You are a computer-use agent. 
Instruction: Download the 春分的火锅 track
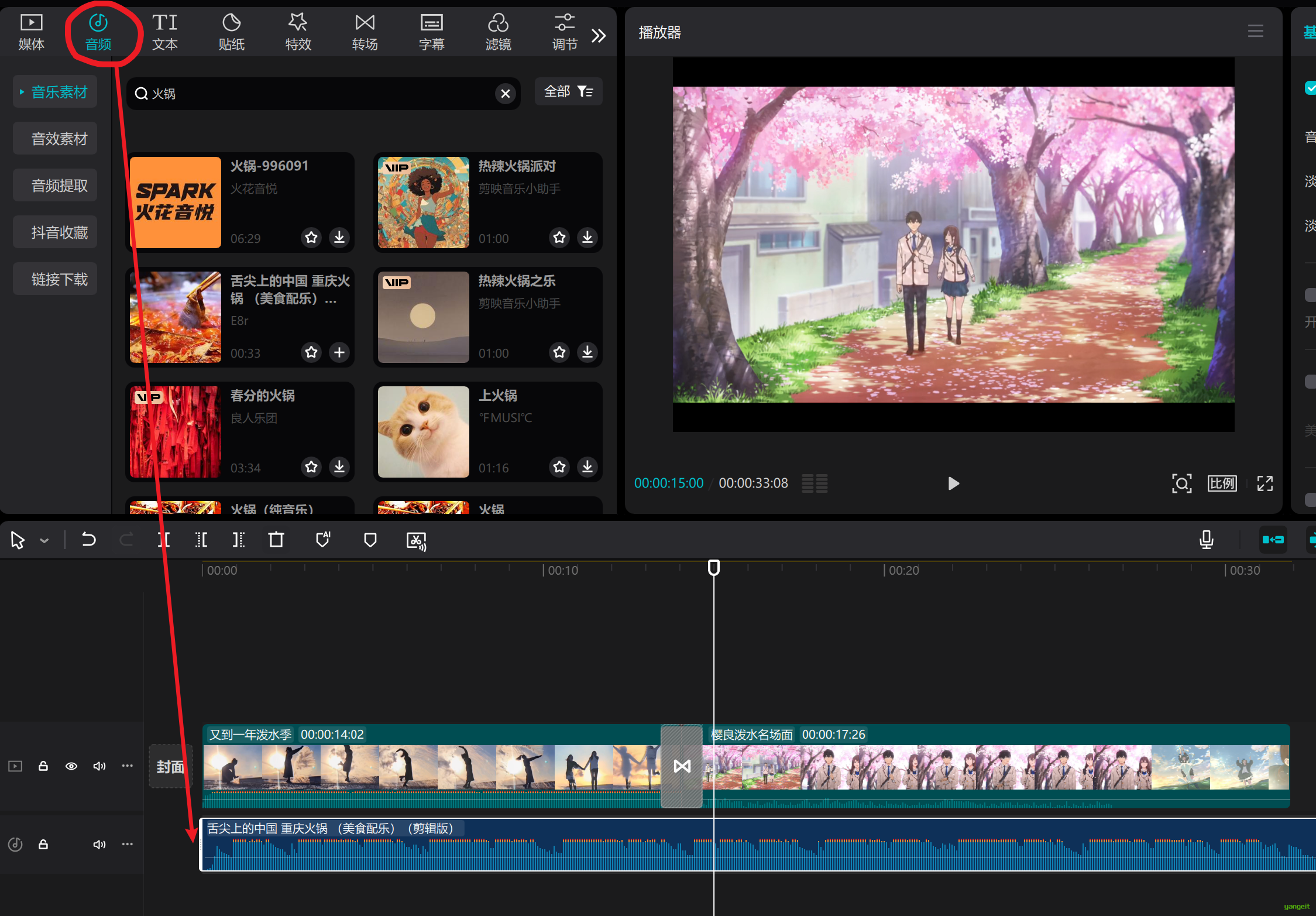coord(339,466)
